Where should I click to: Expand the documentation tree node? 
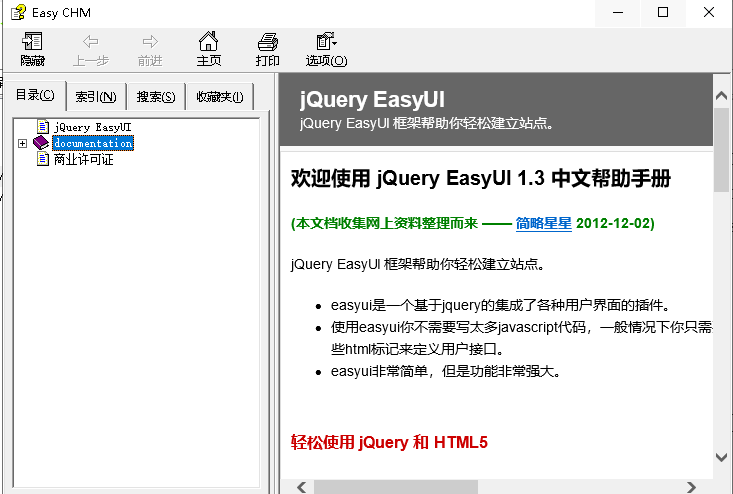tap(22, 143)
